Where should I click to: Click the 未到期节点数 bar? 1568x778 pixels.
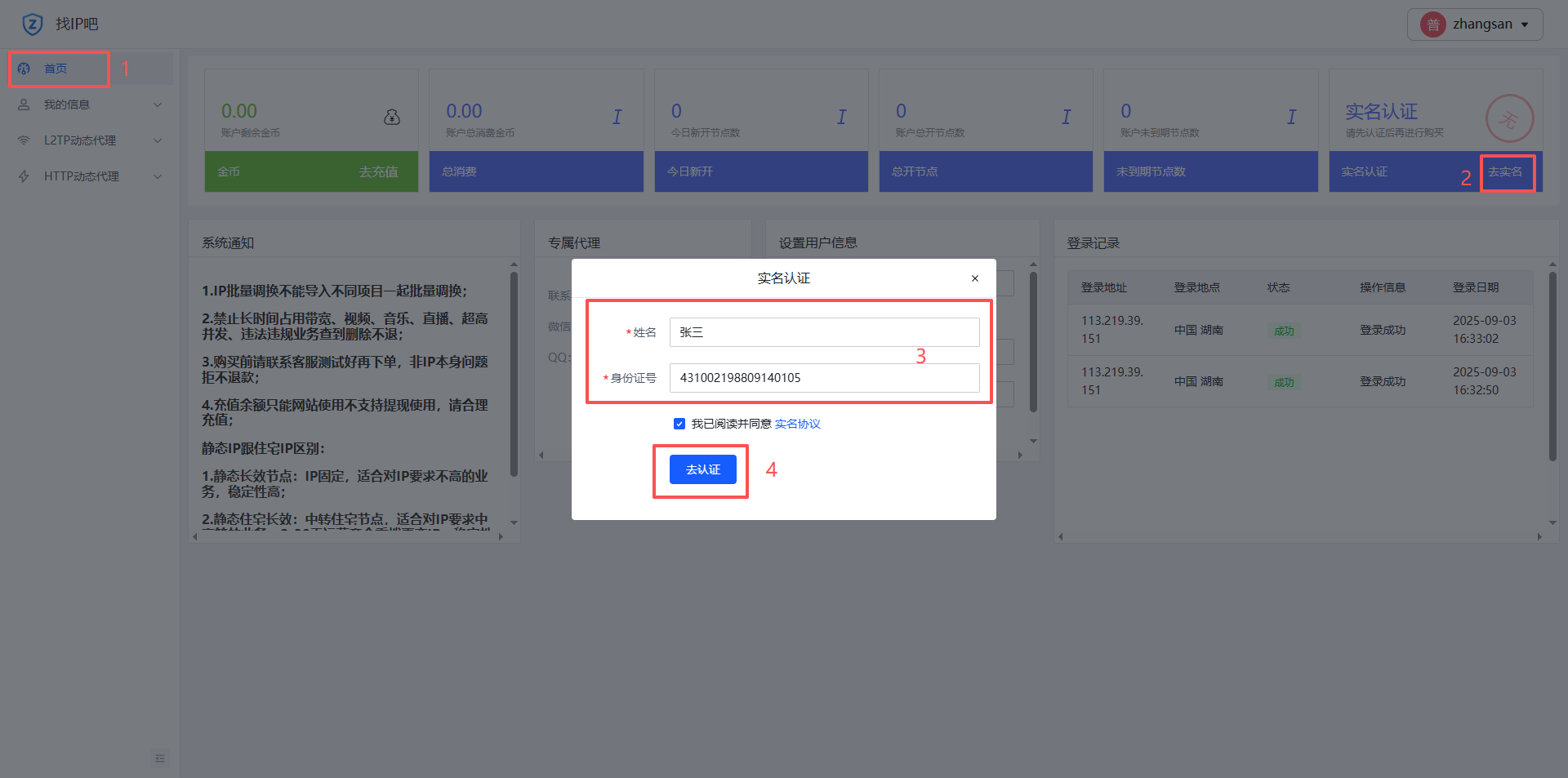point(1211,171)
